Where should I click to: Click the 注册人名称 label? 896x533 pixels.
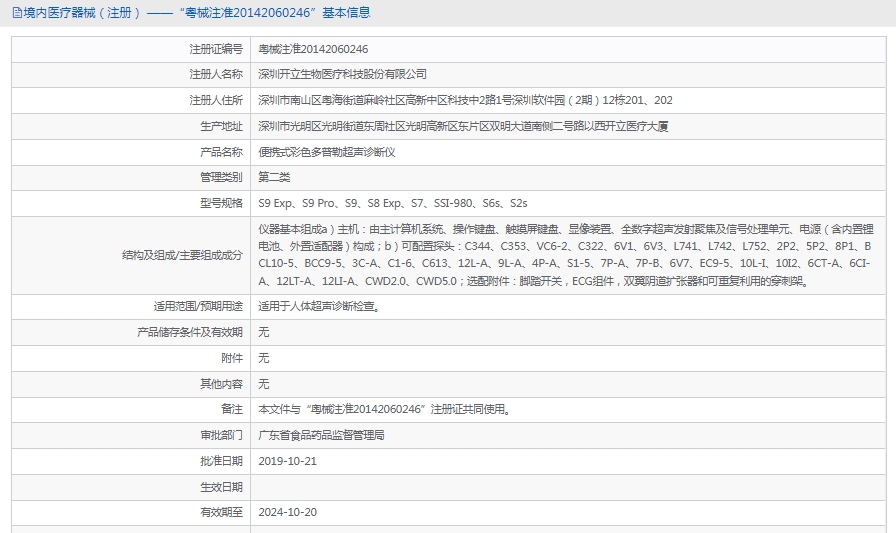216,74
